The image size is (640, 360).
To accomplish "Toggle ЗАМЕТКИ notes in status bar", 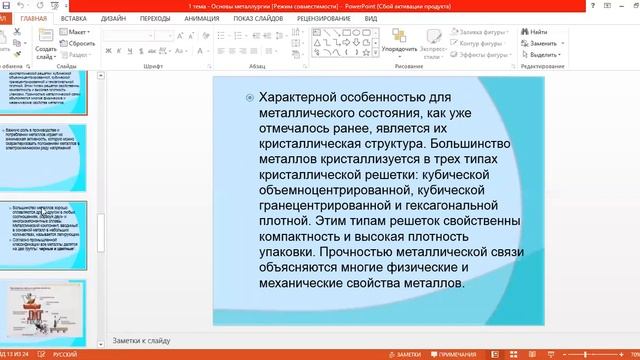I will (x=405, y=354).
